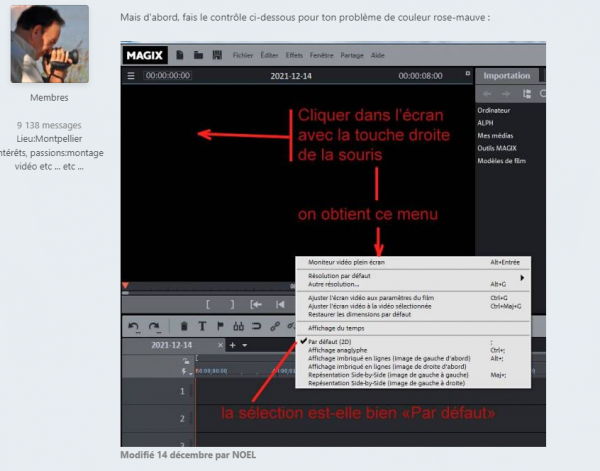This screenshot has width=600, height=471.
Task: Maximize the preview monitor using the small square icon
Action: click(468, 73)
